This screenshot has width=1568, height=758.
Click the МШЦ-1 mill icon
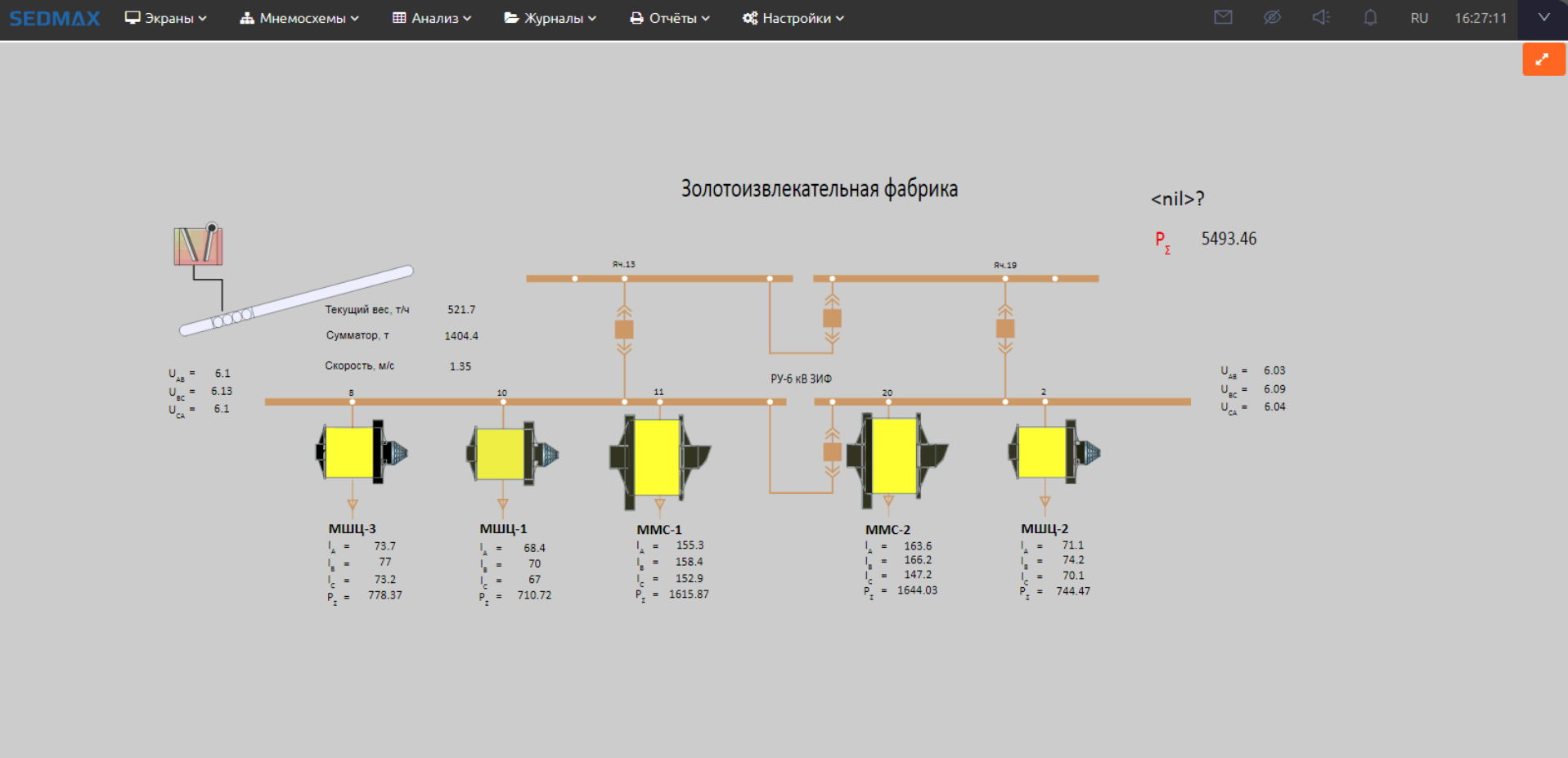[510, 453]
